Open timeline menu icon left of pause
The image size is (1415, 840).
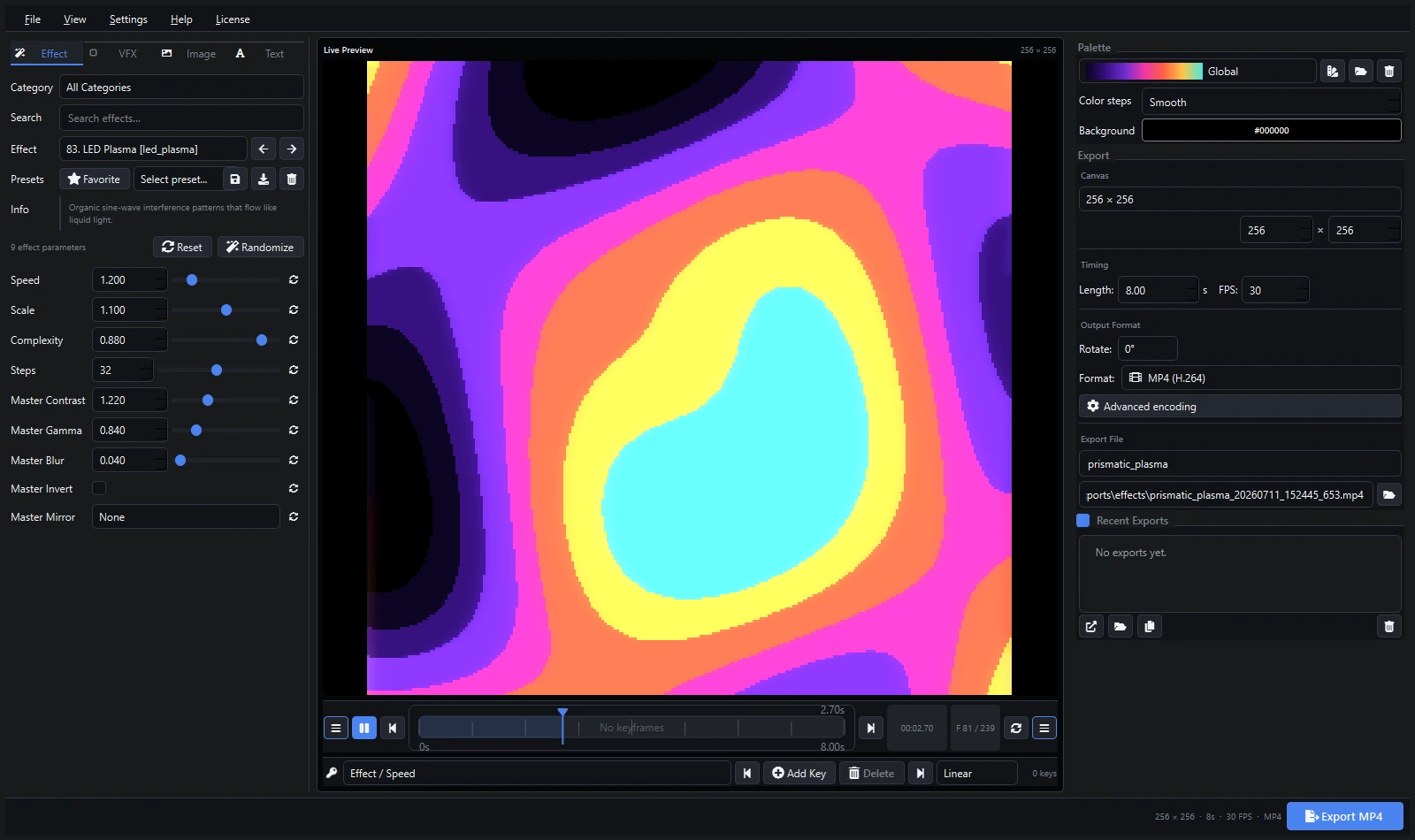point(336,728)
